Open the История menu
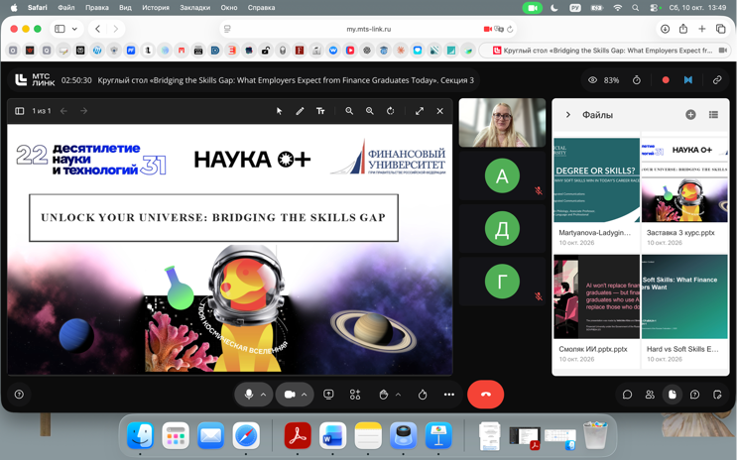Image resolution: width=739 pixels, height=464 pixels. pyautogui.click(x=156, y=8)
